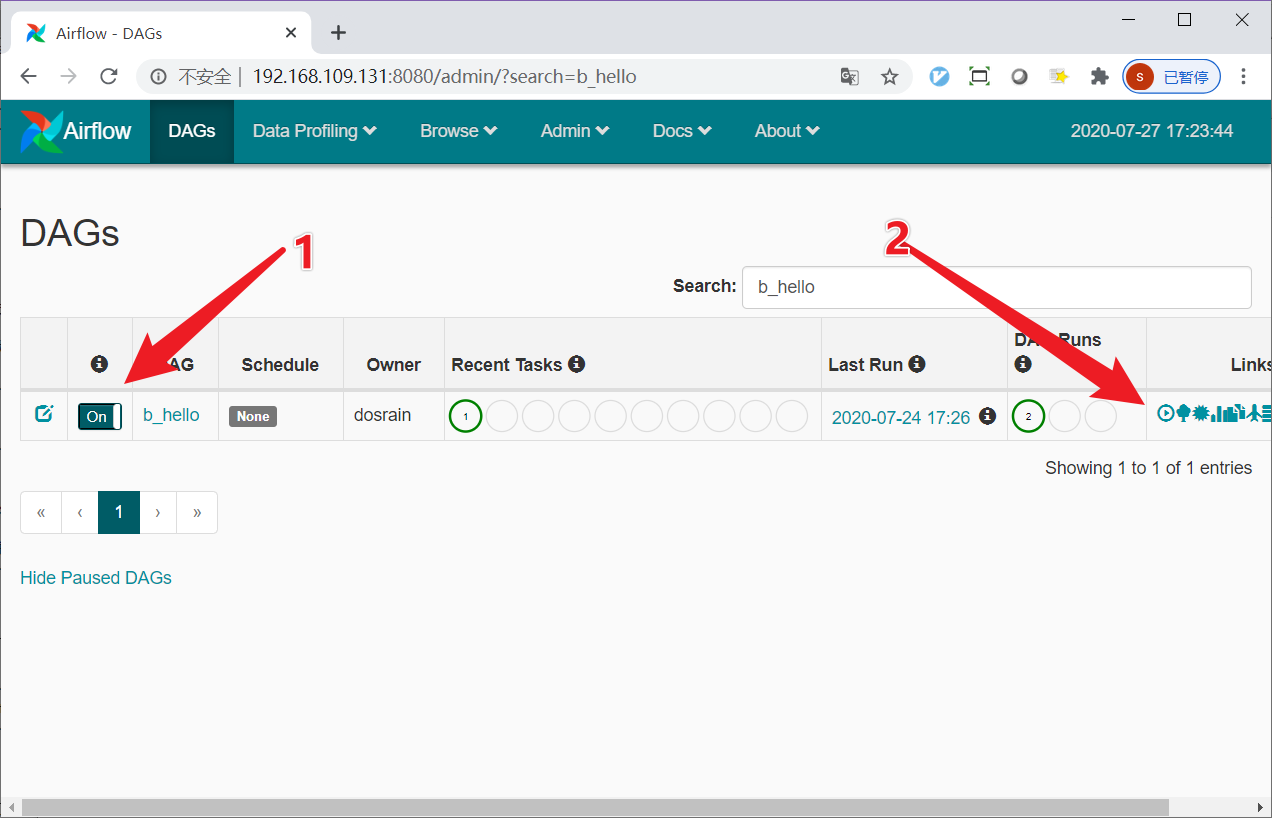Reload the page

point(109,77)
